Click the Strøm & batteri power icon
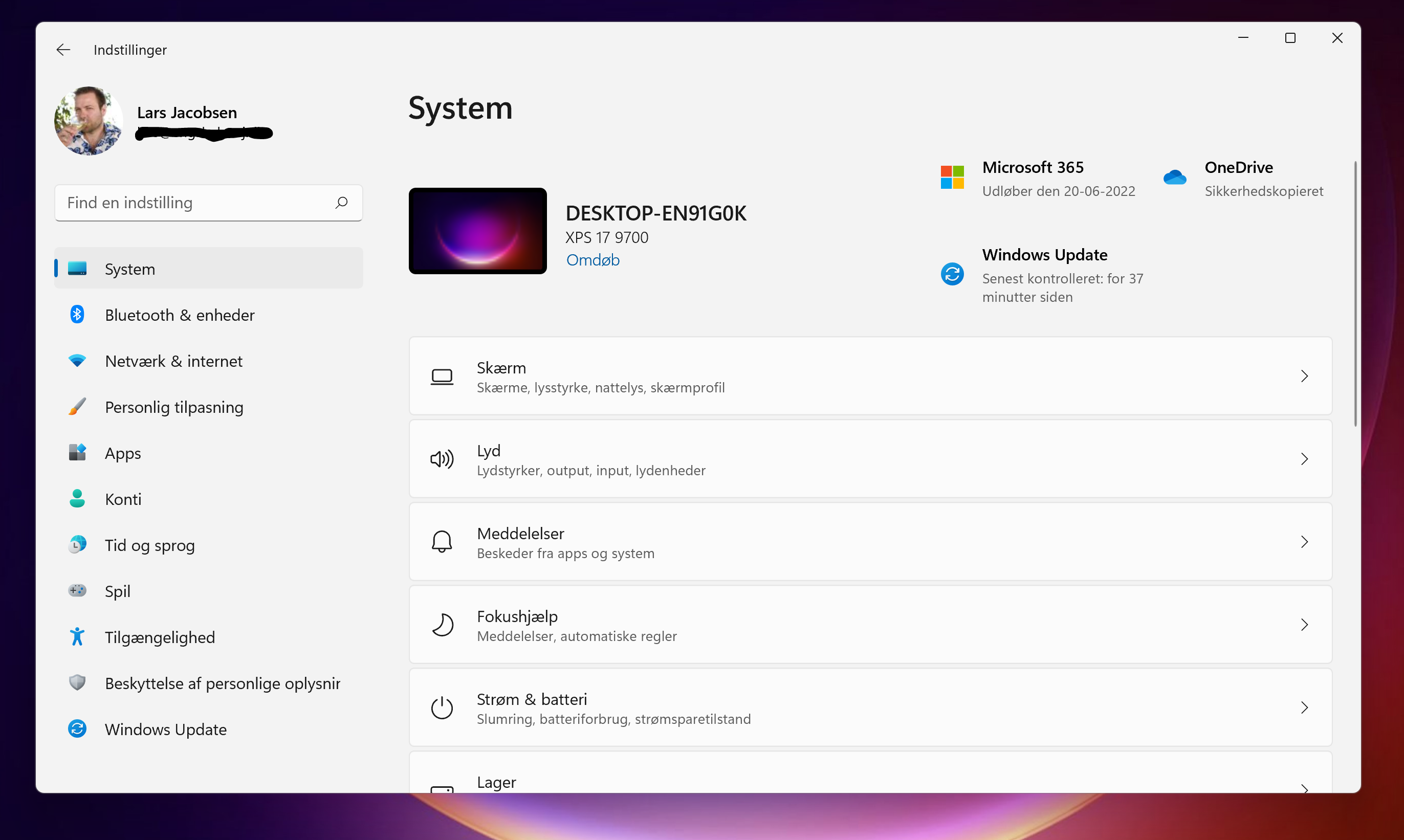 click(442, 708)
